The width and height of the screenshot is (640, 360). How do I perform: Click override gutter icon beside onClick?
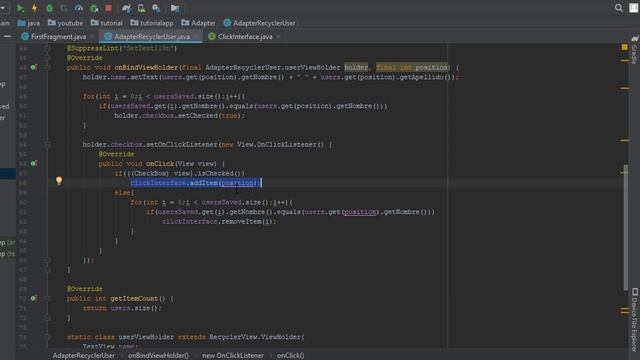point(33,164)
